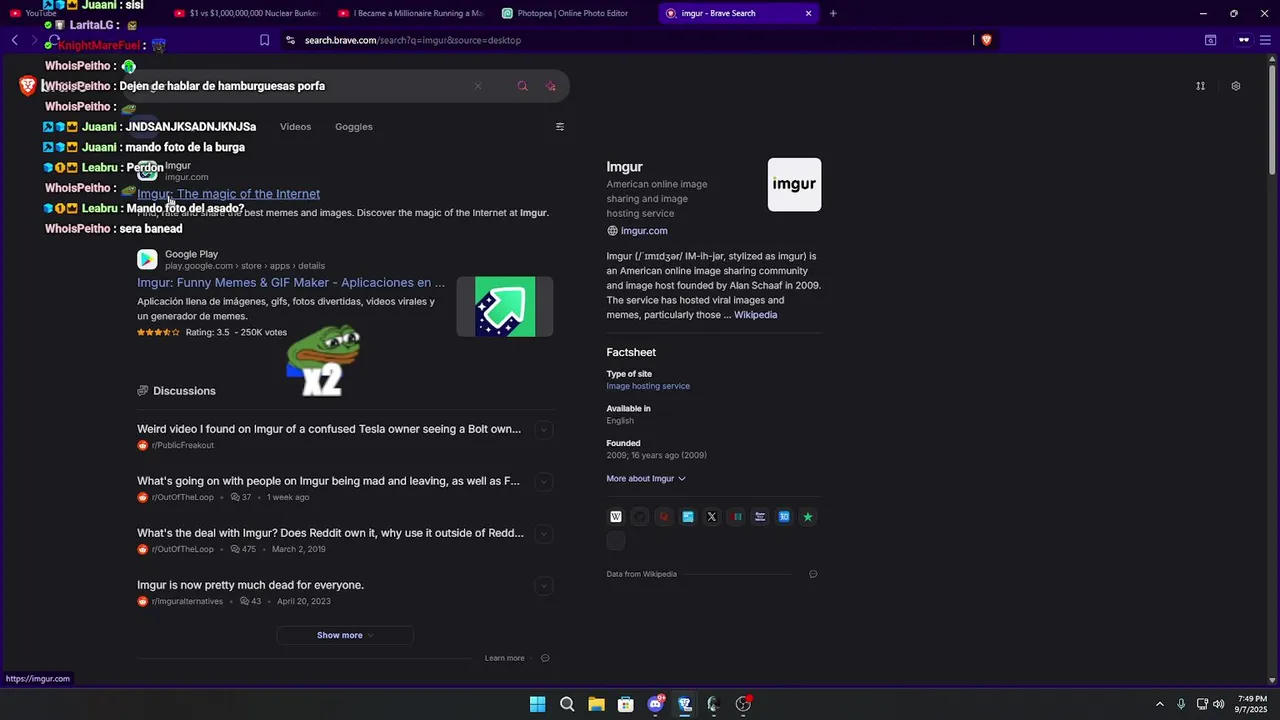
Task: Click the red swirl profile icon
Action: tap(664, 517)
